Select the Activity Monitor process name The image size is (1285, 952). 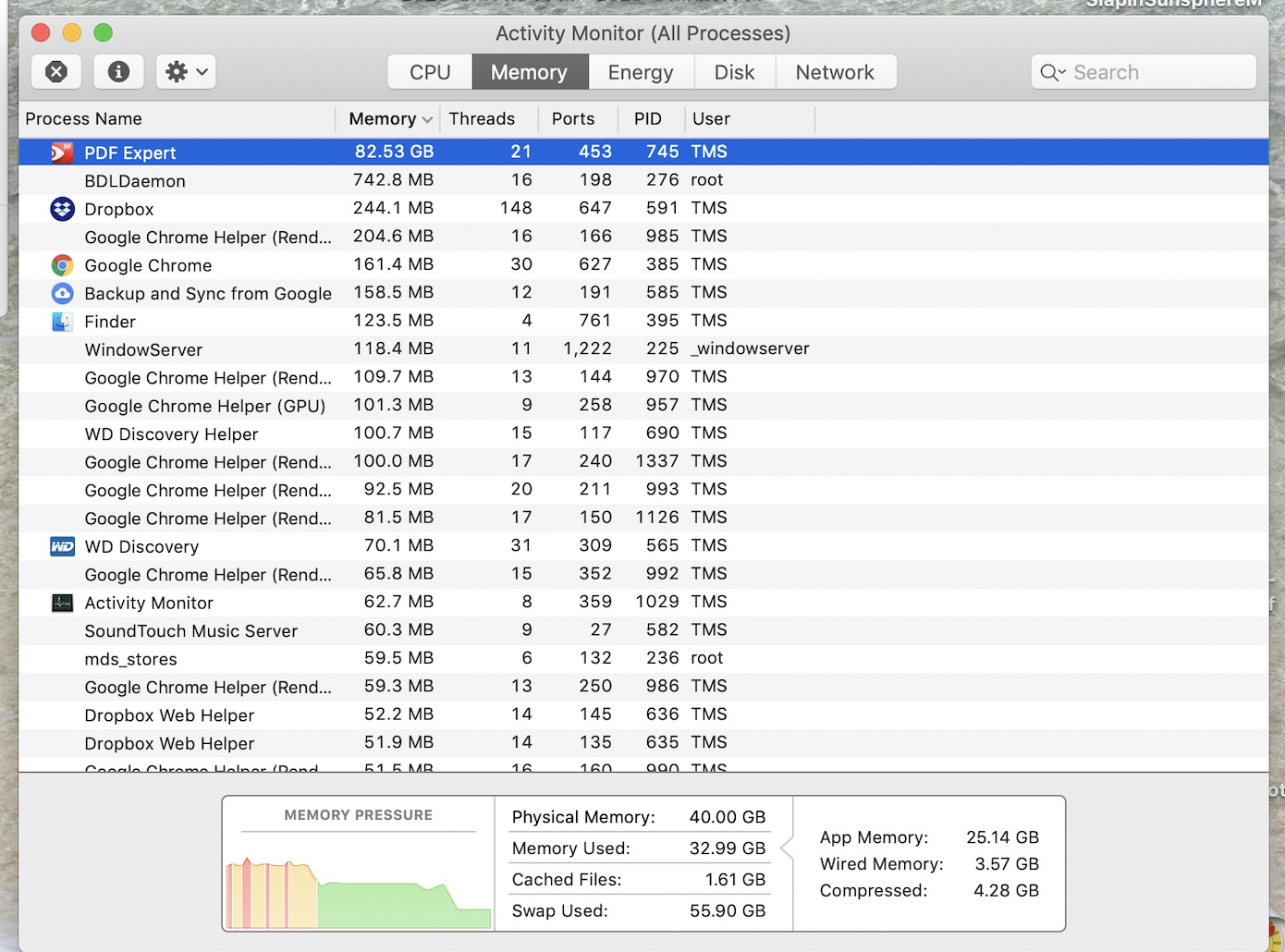coord(149,603)
